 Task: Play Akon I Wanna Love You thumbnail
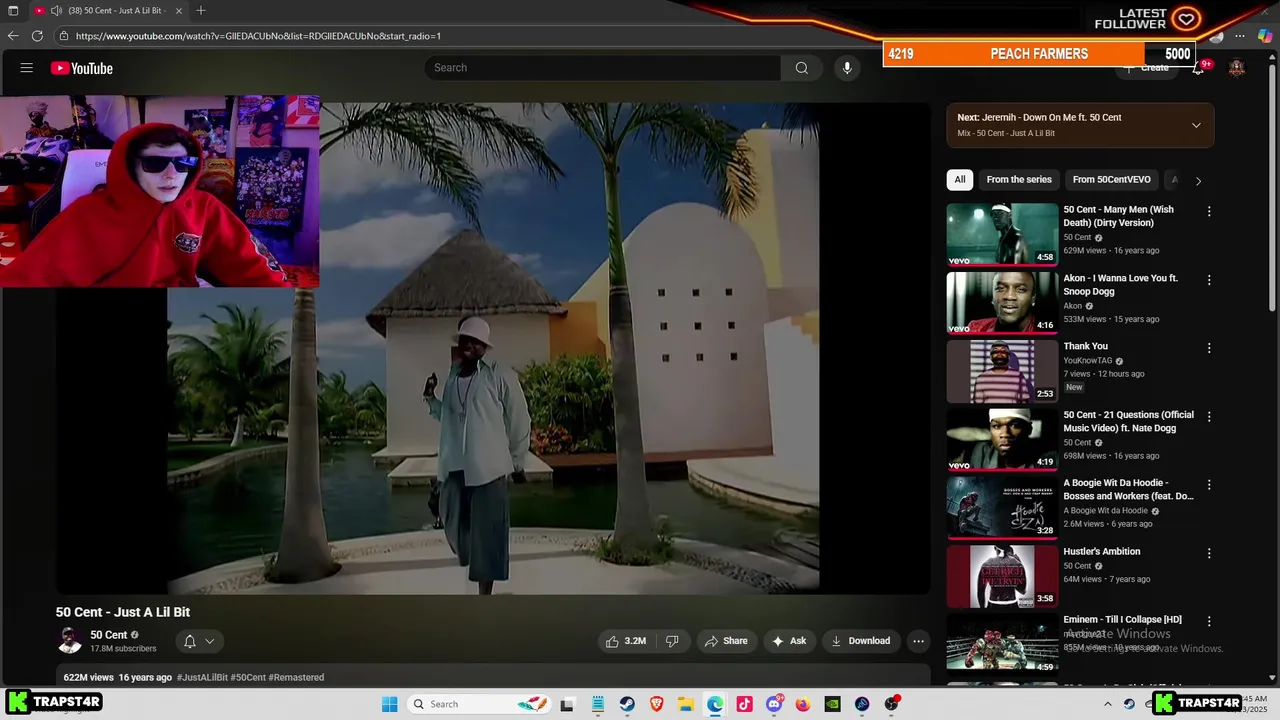1002,303
